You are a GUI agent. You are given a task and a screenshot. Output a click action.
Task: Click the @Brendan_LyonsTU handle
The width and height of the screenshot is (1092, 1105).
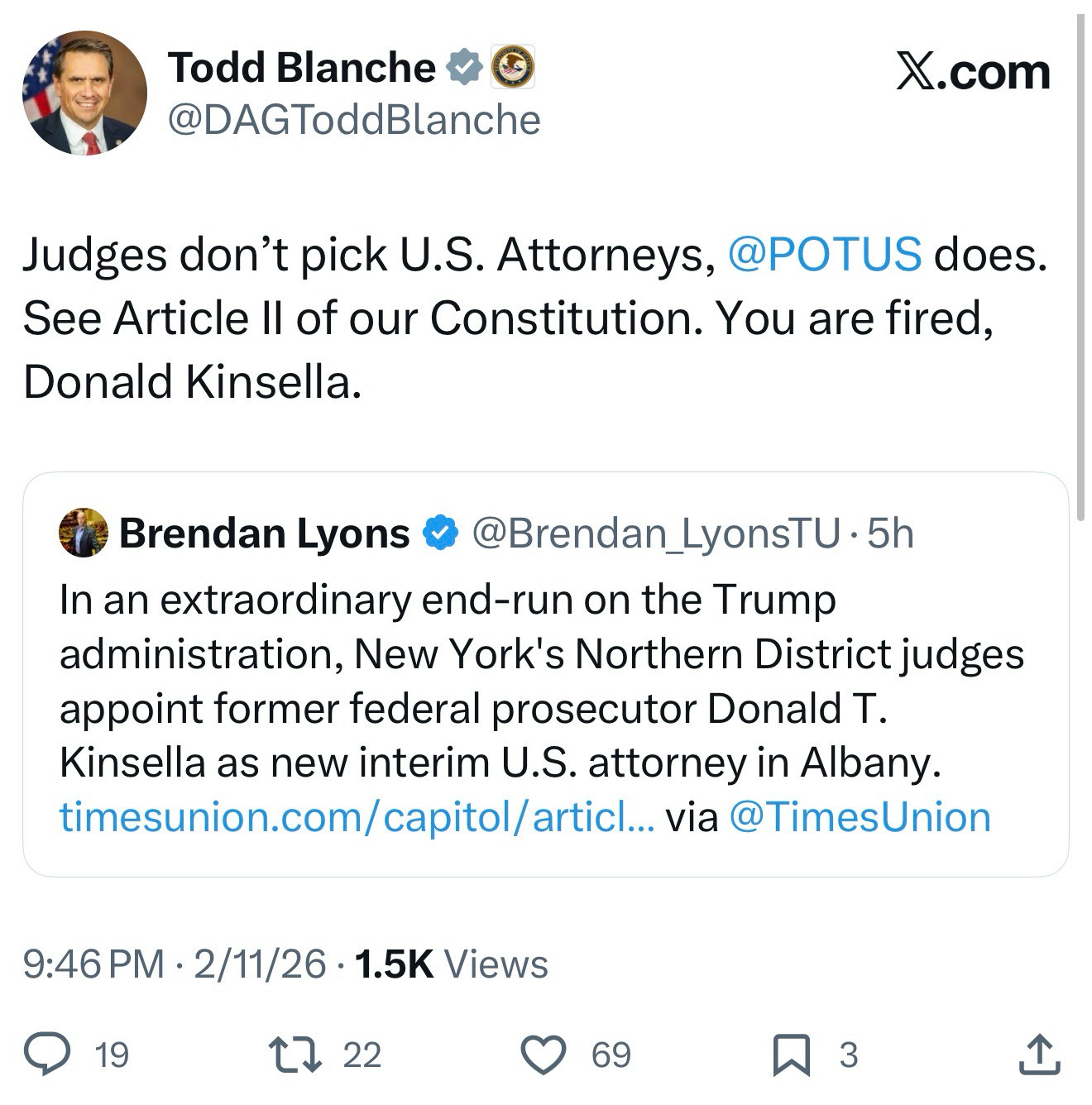click(x=655, y=533)
